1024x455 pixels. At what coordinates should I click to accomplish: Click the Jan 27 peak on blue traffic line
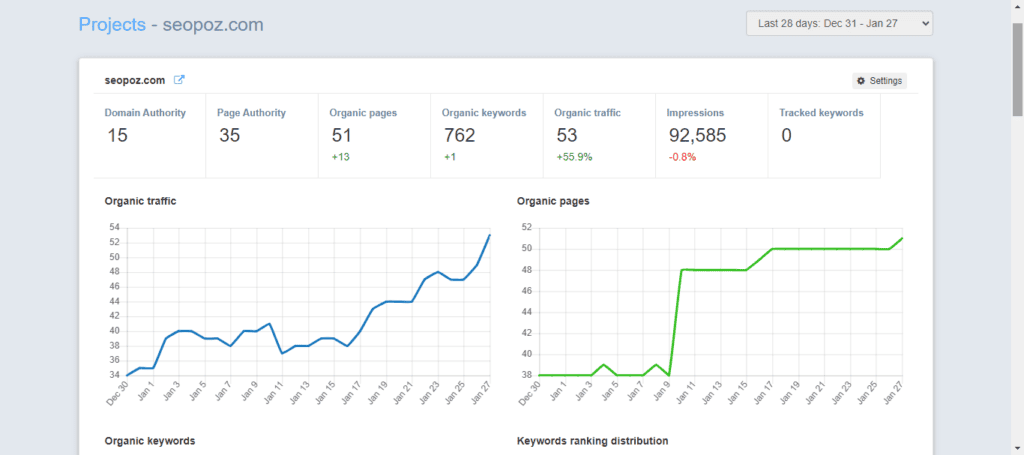[x=489, y=235]
